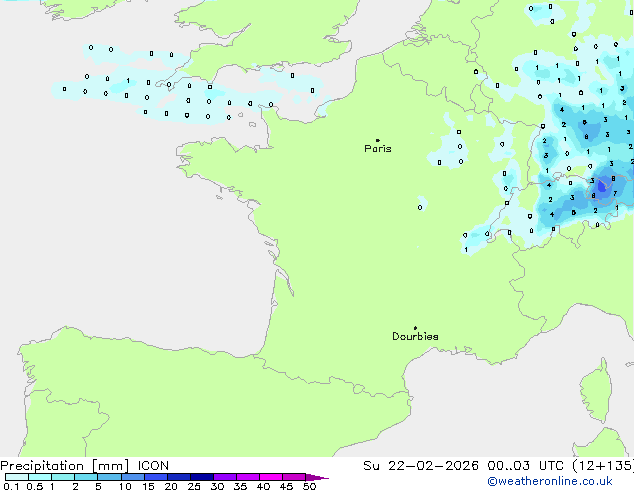Click the '7' precipitation value on the map
634x490 pixels.
(615, 194)
